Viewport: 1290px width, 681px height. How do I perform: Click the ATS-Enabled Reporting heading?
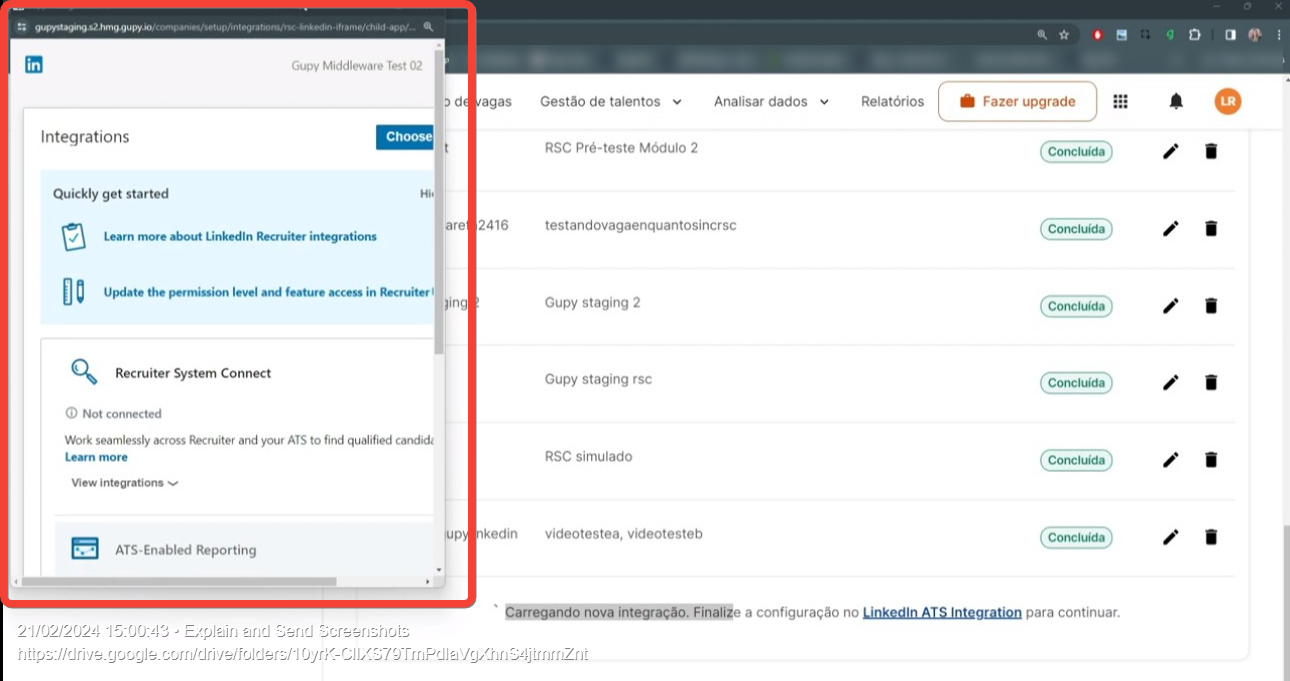pyautogui.click(x=186, y=550)
